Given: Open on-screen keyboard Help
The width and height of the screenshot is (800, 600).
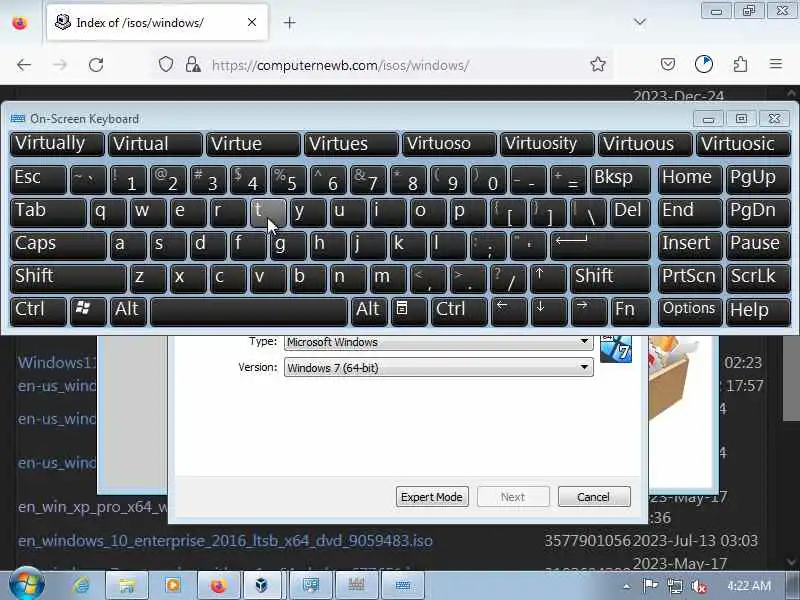Looking at the screenshot, I should click(x=758, y=312).
